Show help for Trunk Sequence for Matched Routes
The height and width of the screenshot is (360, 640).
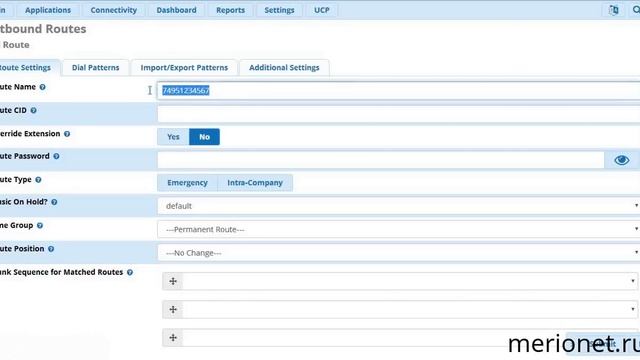click(x=130, y=272)
